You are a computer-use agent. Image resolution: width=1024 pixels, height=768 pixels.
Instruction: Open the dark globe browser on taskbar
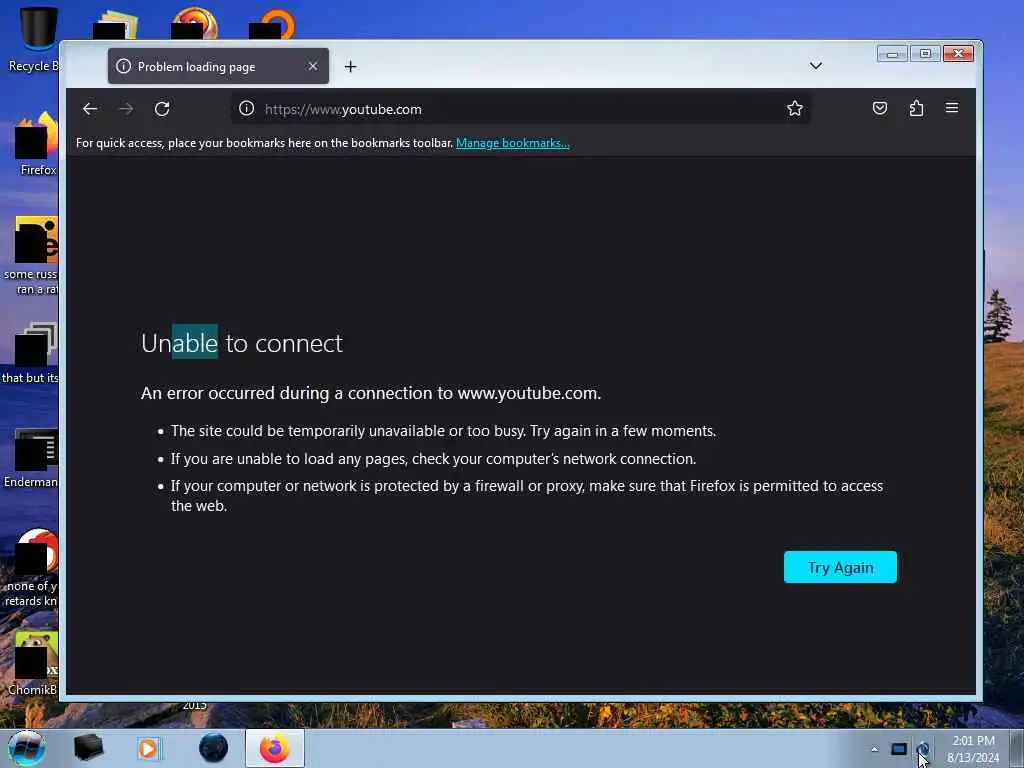[214, 748]
